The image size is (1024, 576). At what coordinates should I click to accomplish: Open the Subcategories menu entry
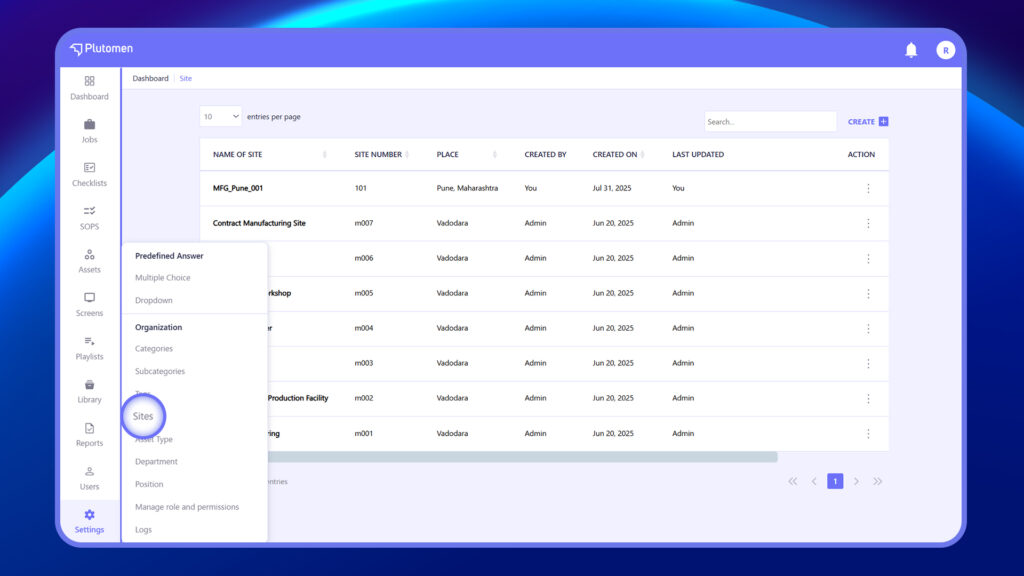pos(159,371)
